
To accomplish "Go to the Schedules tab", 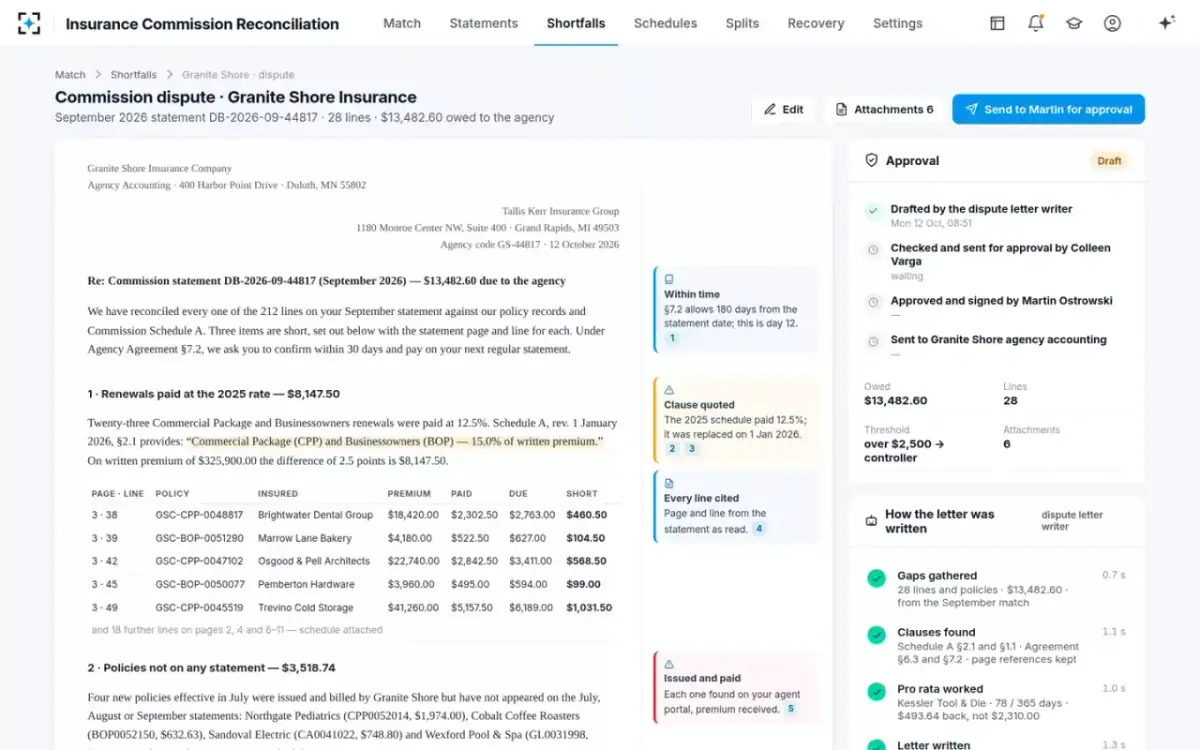I will 665,23.
